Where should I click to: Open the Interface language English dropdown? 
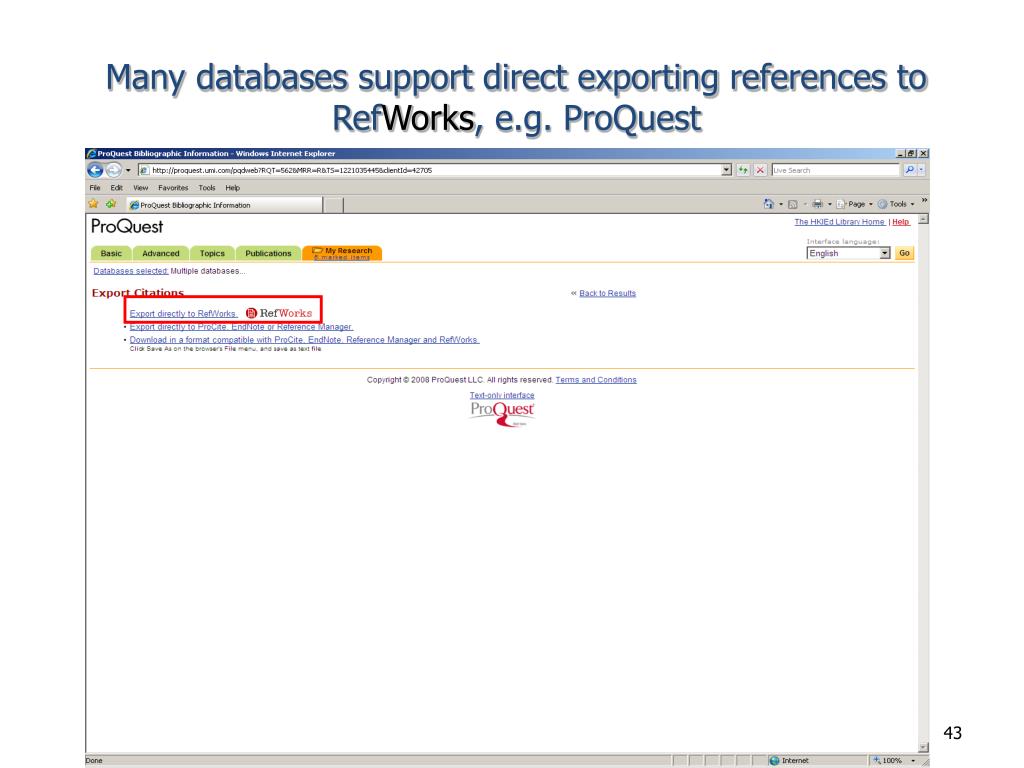pos(848,253)
